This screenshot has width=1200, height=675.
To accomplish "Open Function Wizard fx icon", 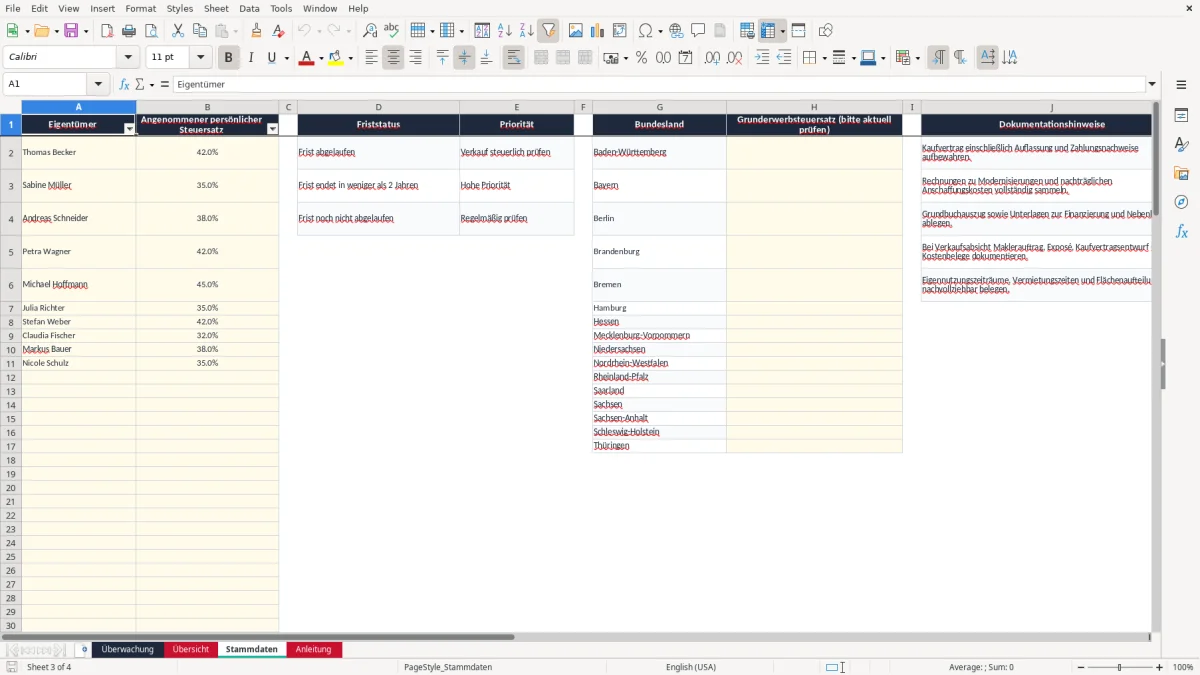I will click(125, 85).
